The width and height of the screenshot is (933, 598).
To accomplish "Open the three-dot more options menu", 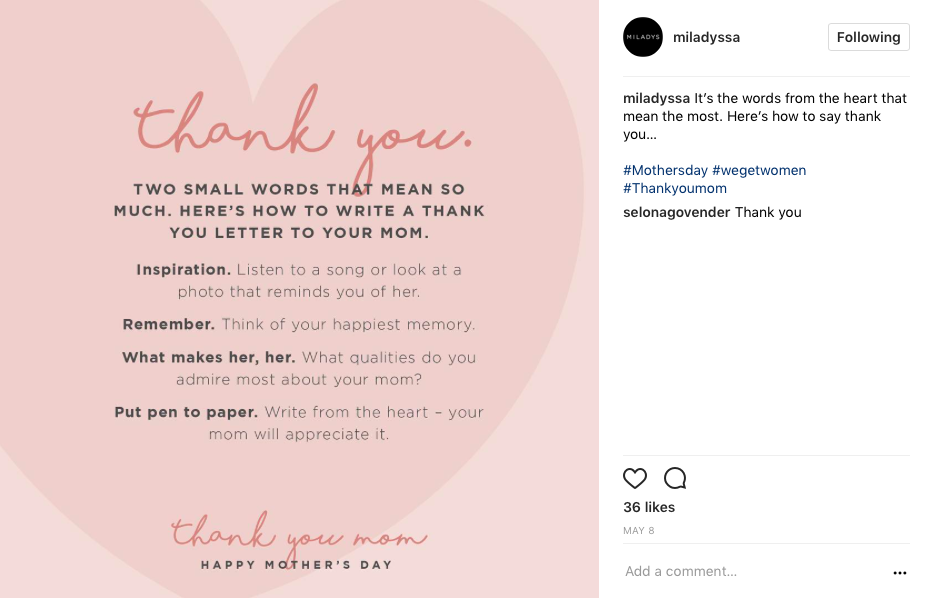I will (900, 572).
